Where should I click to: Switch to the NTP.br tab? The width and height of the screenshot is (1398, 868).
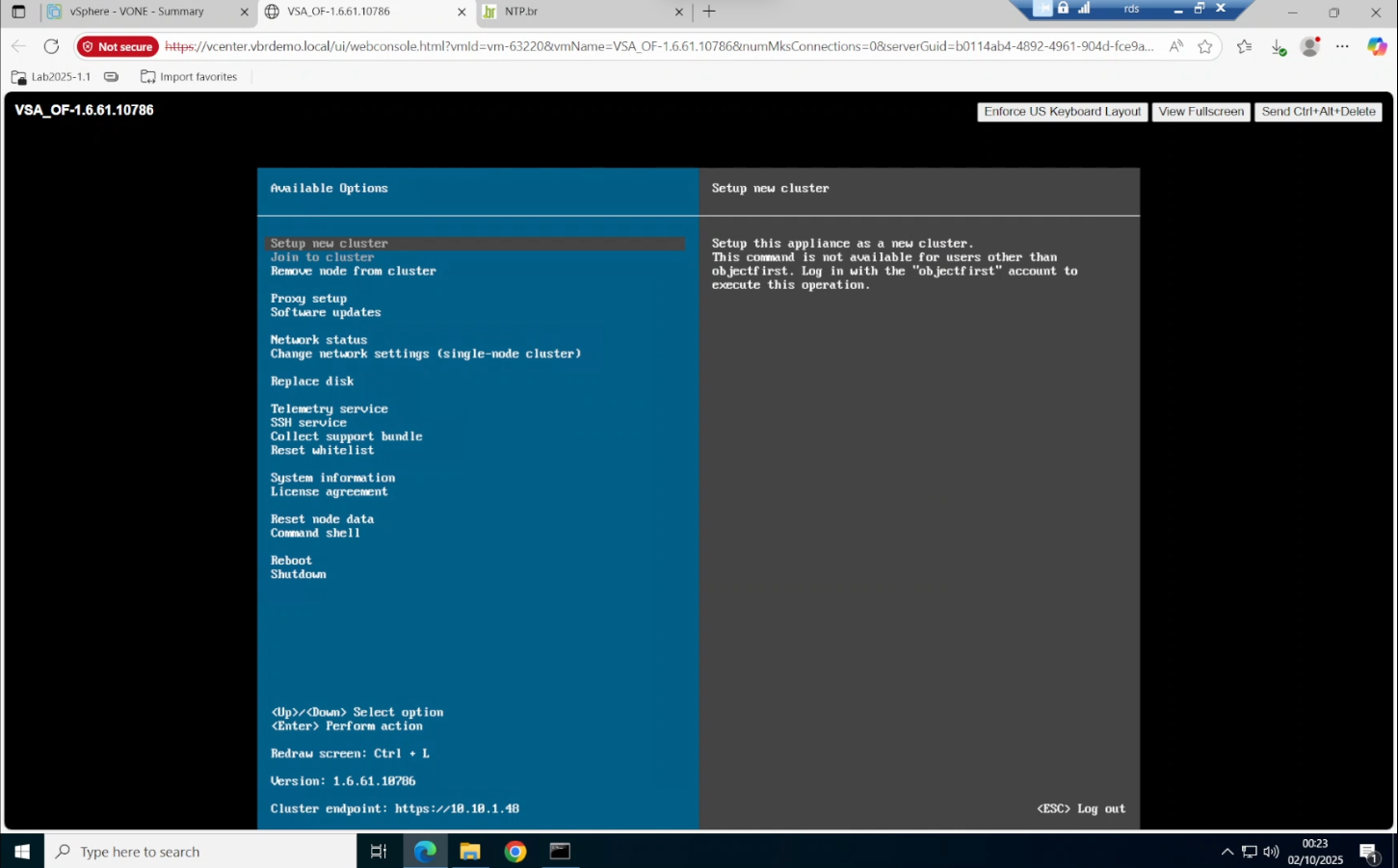pyautogui.click(x=521, y=12)
